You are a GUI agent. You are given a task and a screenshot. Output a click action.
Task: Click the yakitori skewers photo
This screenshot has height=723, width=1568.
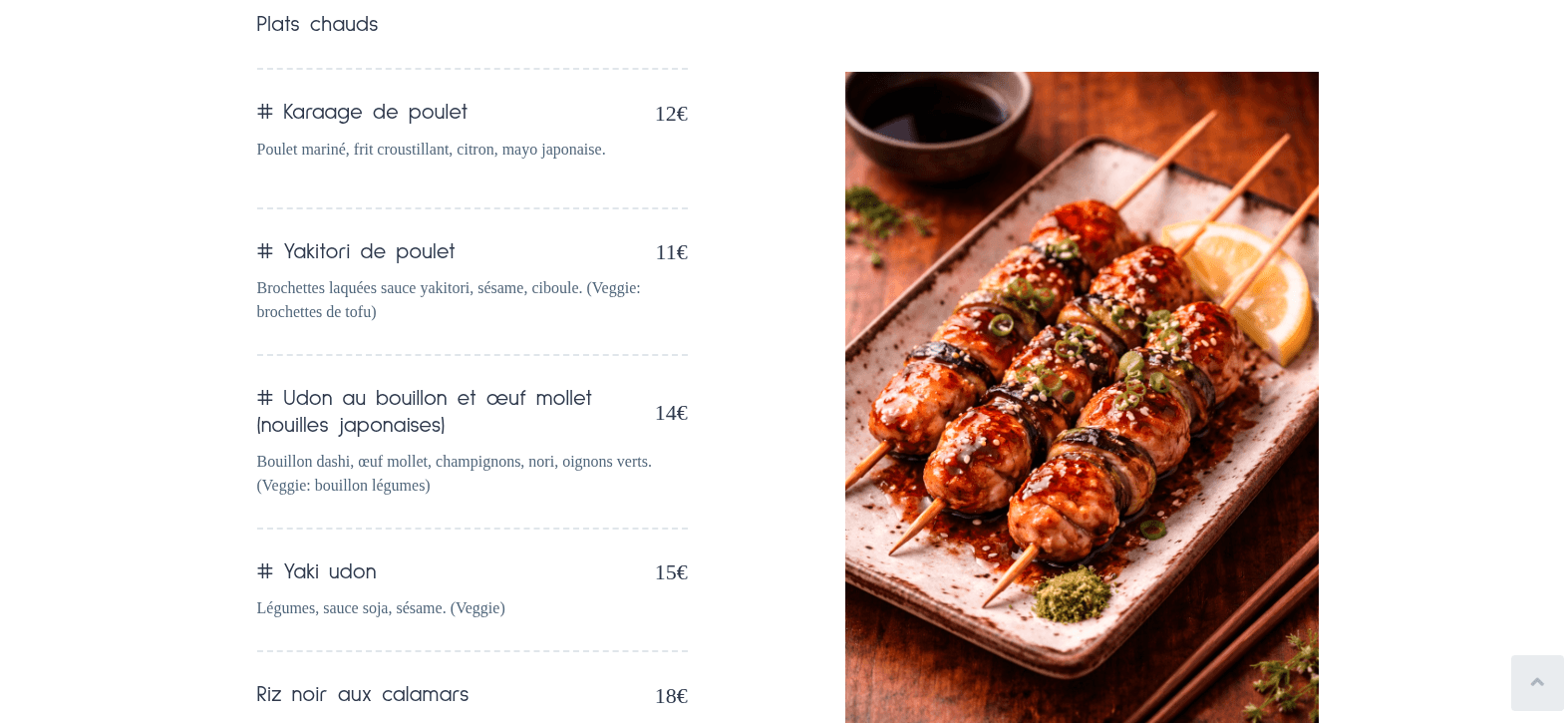(x=1082, y=397)
